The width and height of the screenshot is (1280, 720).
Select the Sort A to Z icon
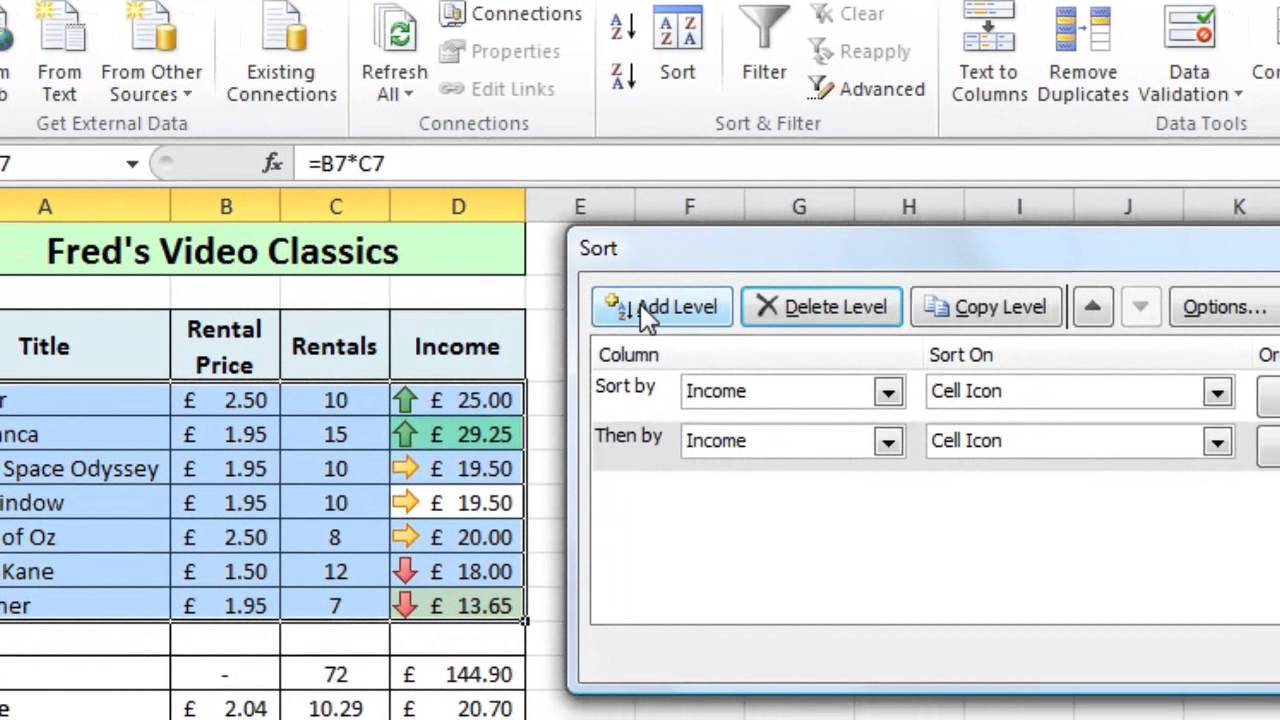pos(620,27)
